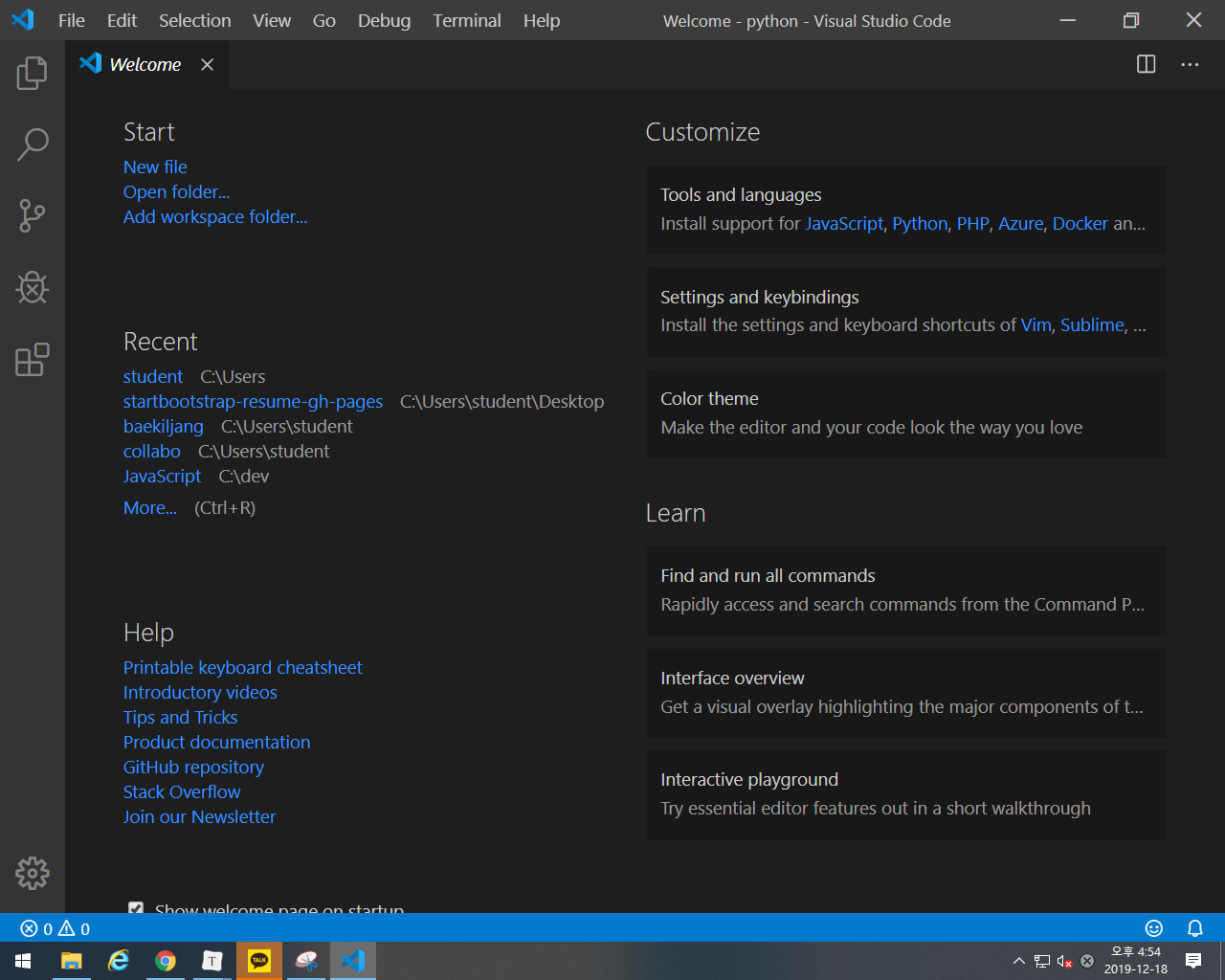Viewport: 1225px width, 980px height.
Task: Open recent folder student
Action: (153, 376)
